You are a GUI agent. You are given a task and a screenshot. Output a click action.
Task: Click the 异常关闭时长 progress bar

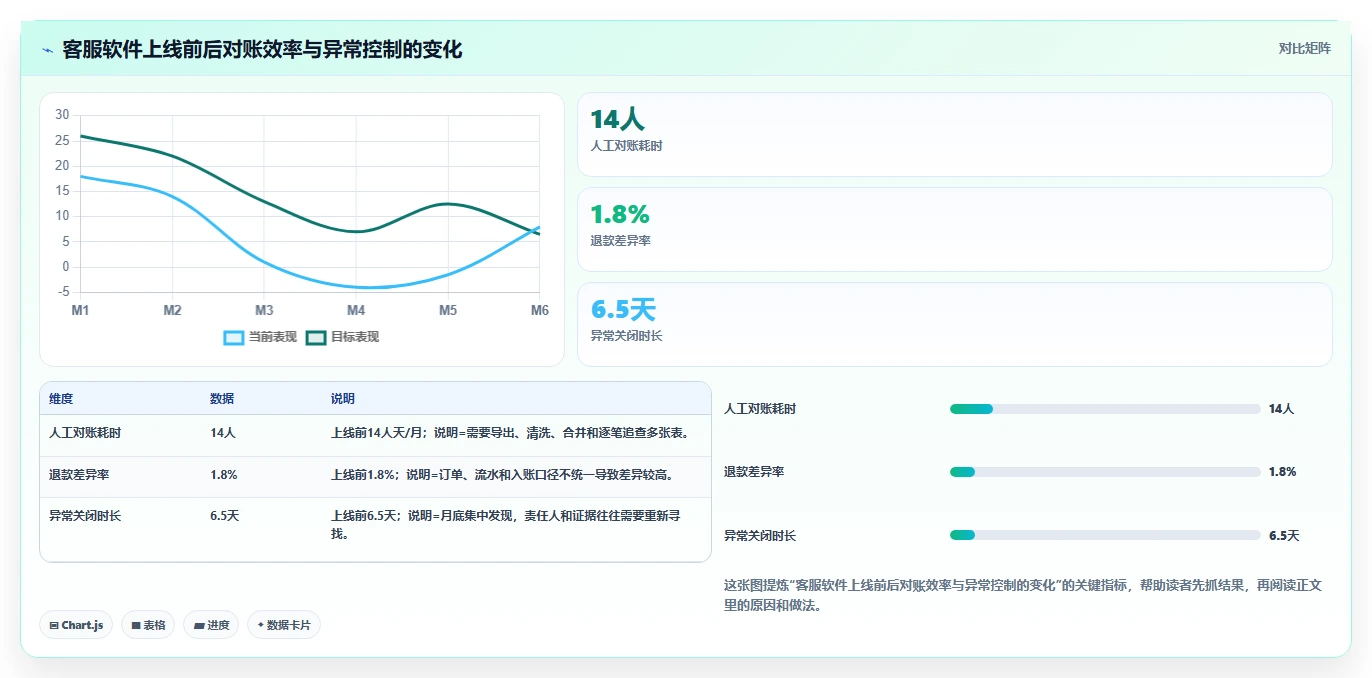tap(1105, 536)
